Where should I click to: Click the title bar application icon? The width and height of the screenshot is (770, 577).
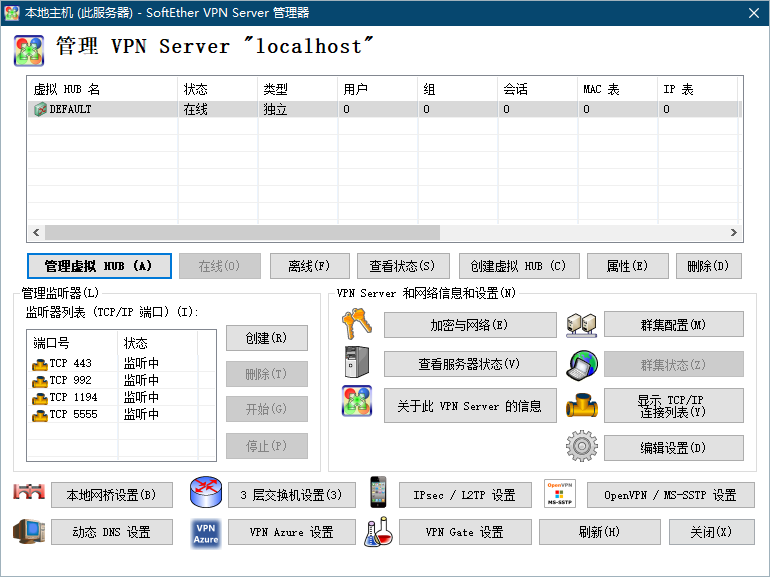(x=12, y=13)
